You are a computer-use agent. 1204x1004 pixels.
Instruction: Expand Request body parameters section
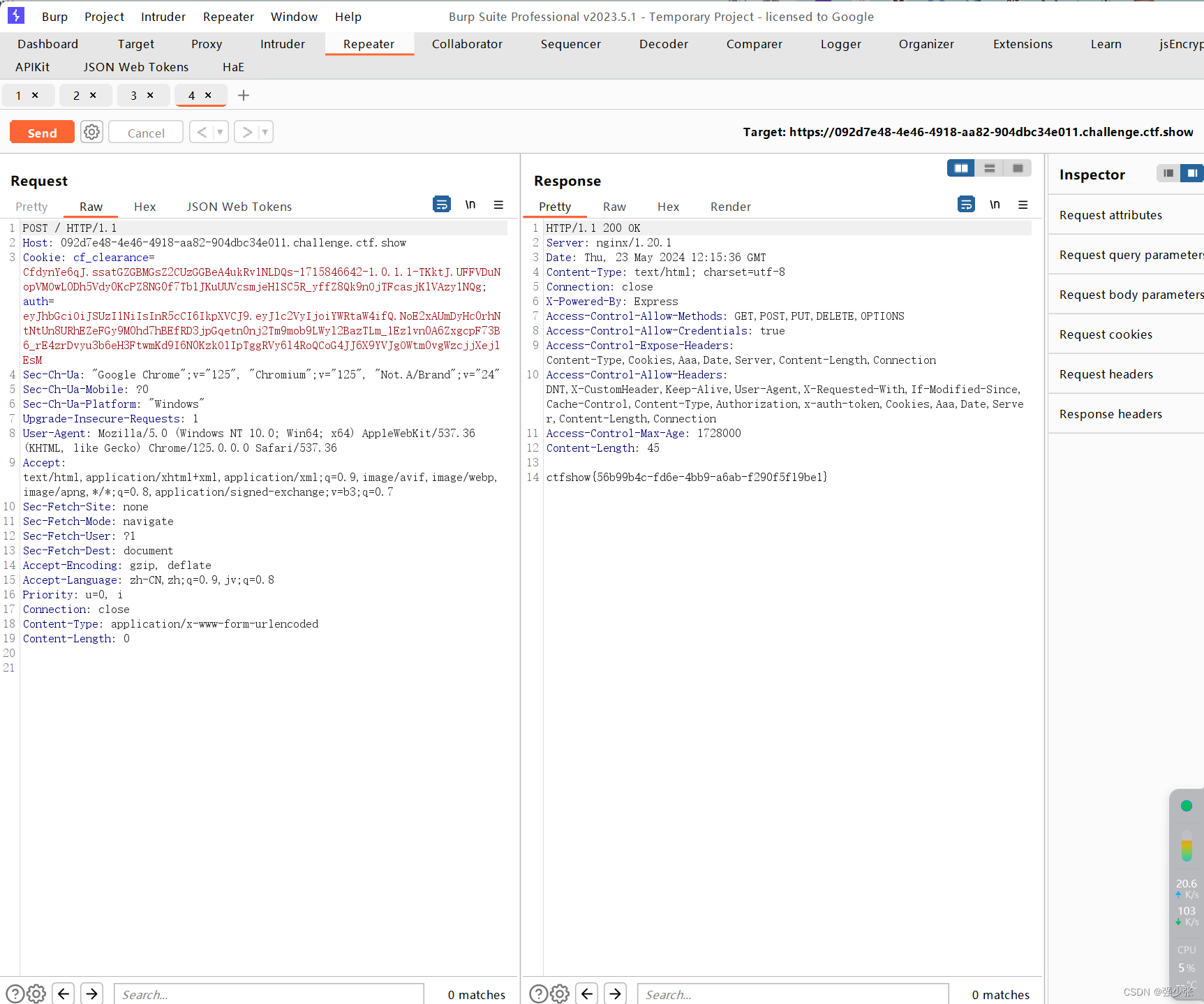[1126, 295]
